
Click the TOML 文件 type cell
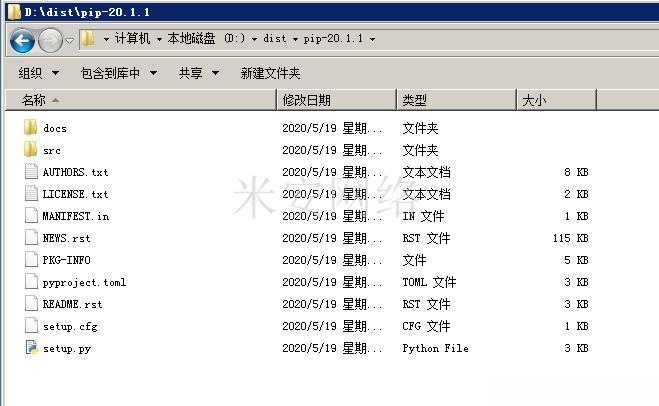(429, 282)
